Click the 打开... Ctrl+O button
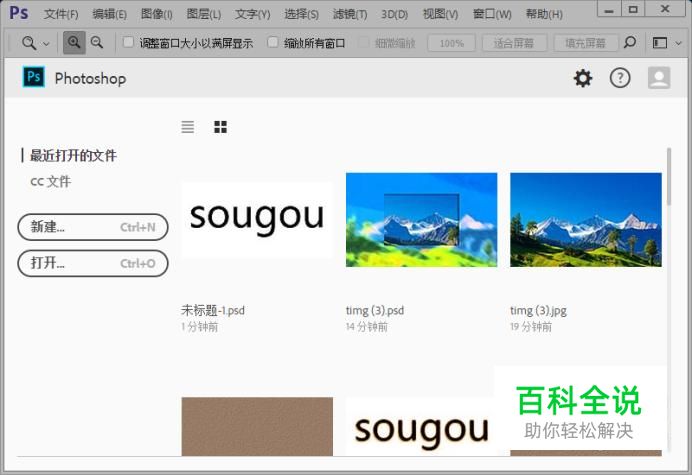 pos(93,263)
